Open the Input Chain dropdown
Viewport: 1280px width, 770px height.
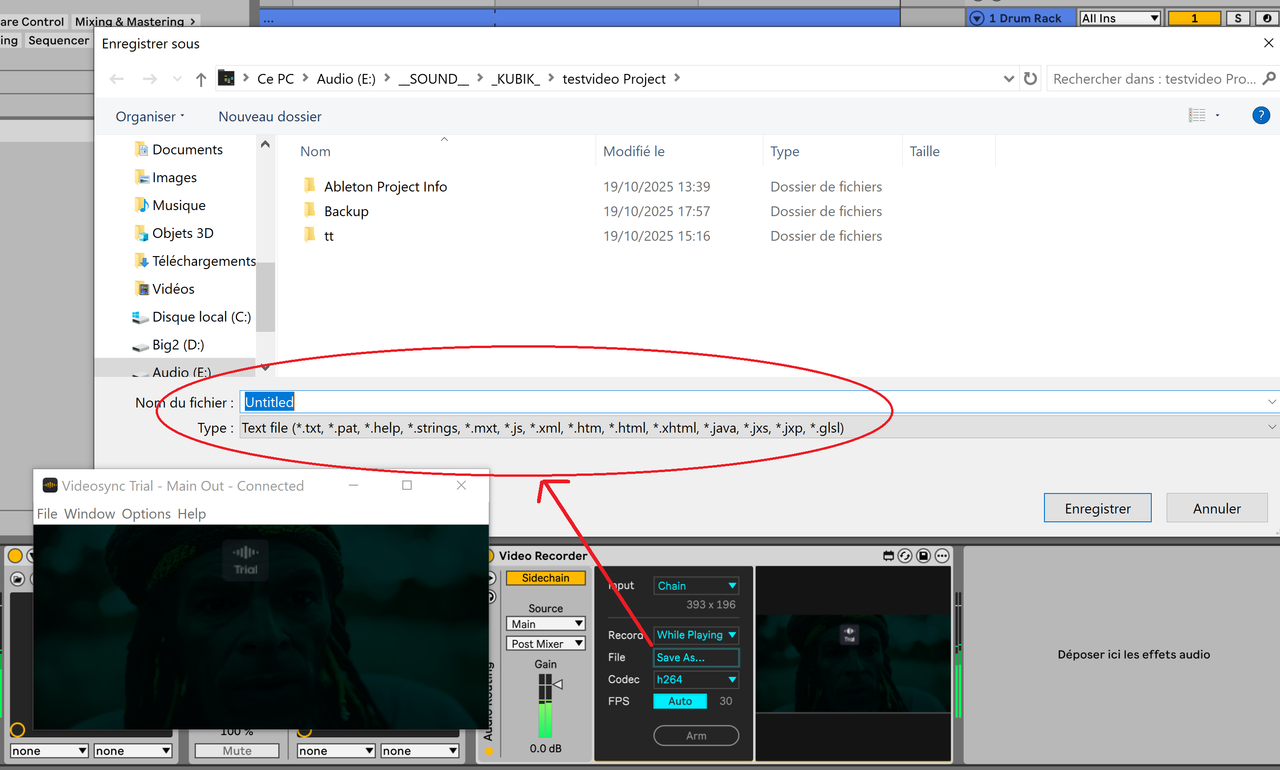(696, 586)
